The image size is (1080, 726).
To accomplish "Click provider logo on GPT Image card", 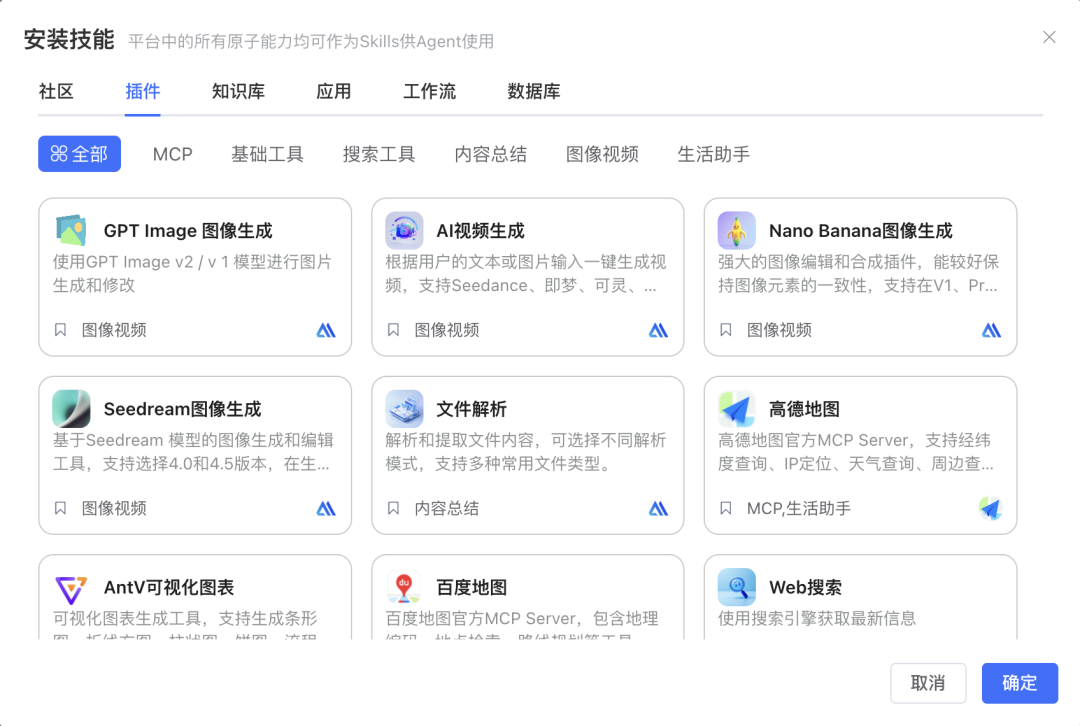I will coord(326,331).
